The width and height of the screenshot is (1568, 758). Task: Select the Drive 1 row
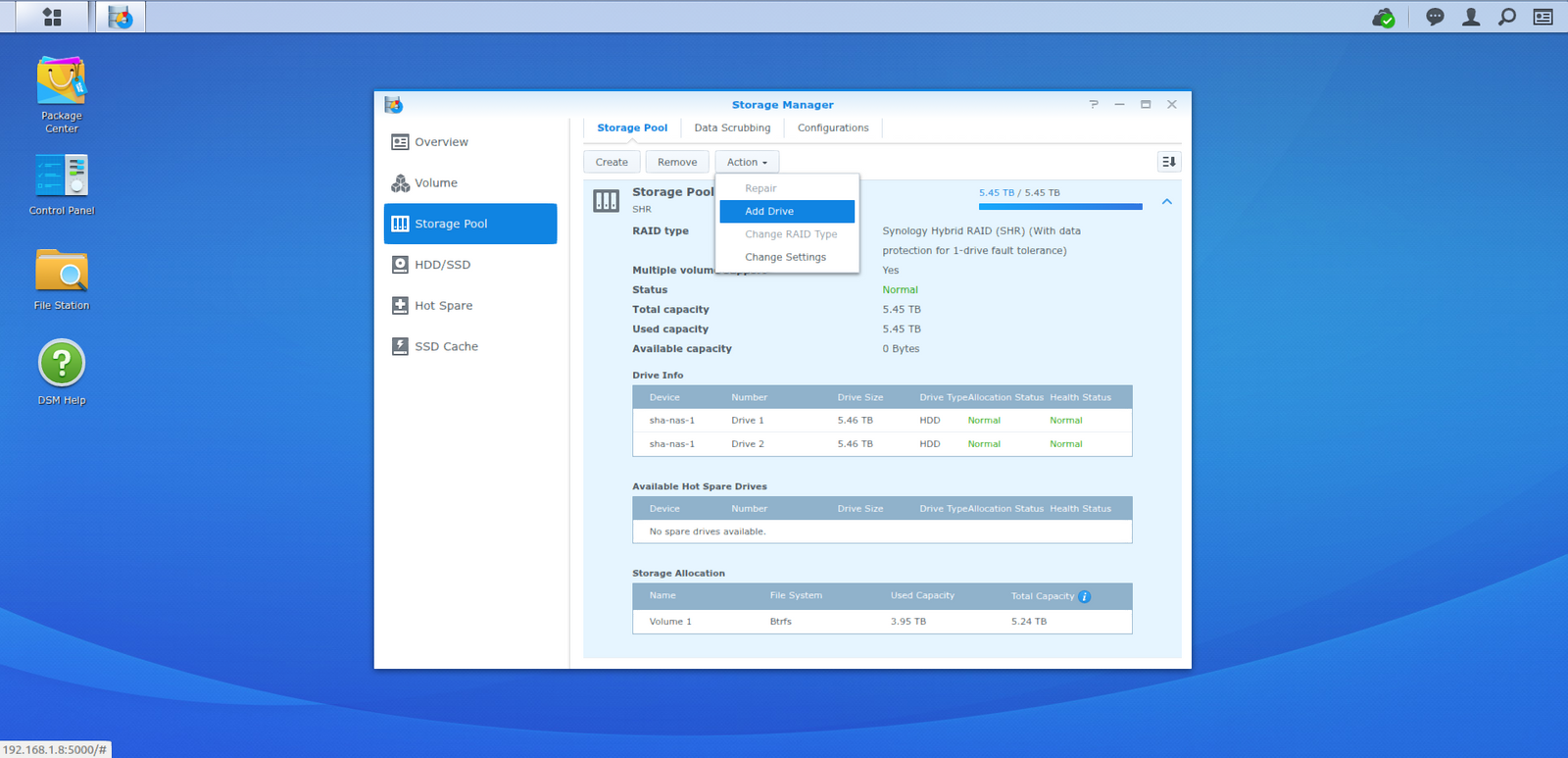coord(882,421)
